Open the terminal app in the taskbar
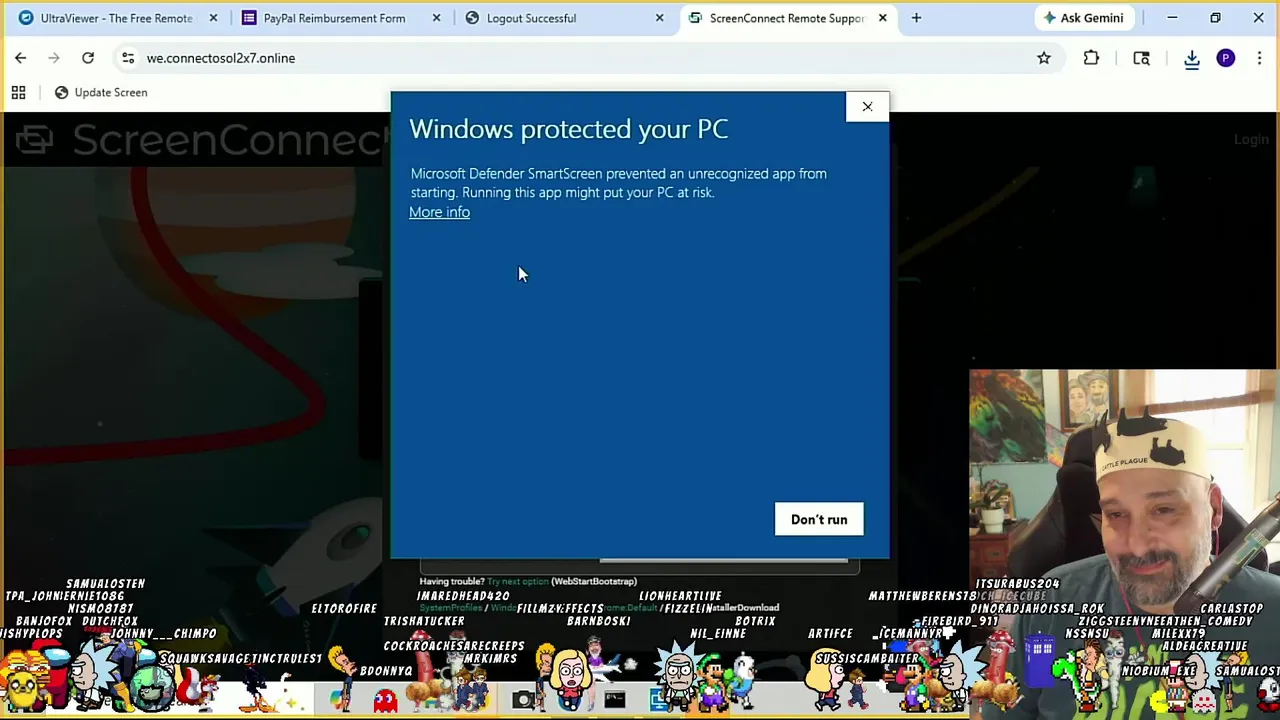The width and height of the screenshot is (1280, 720). pyautogui.click(x=614, y=700)
